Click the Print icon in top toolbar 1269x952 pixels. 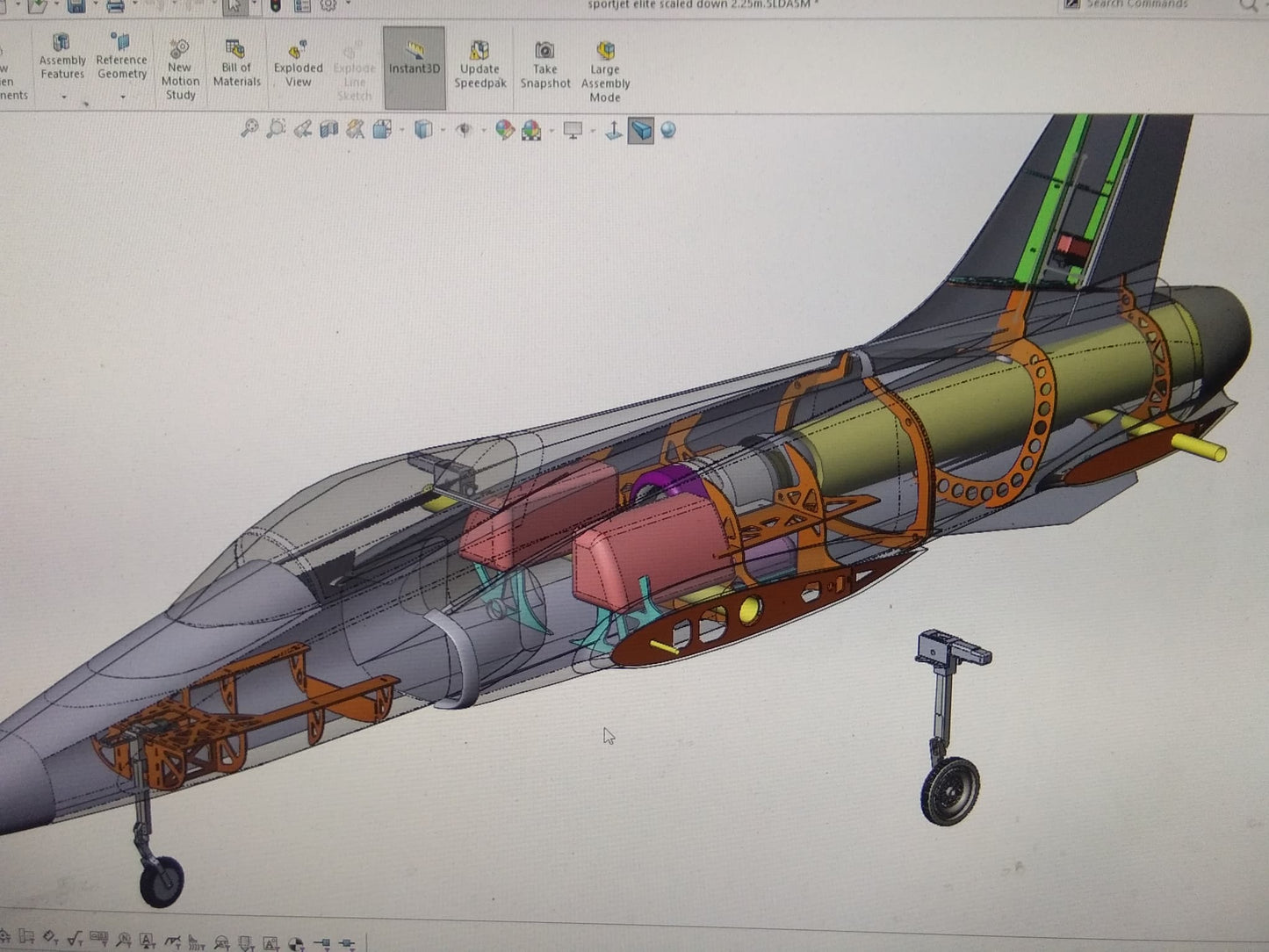[x=115, y=6]
